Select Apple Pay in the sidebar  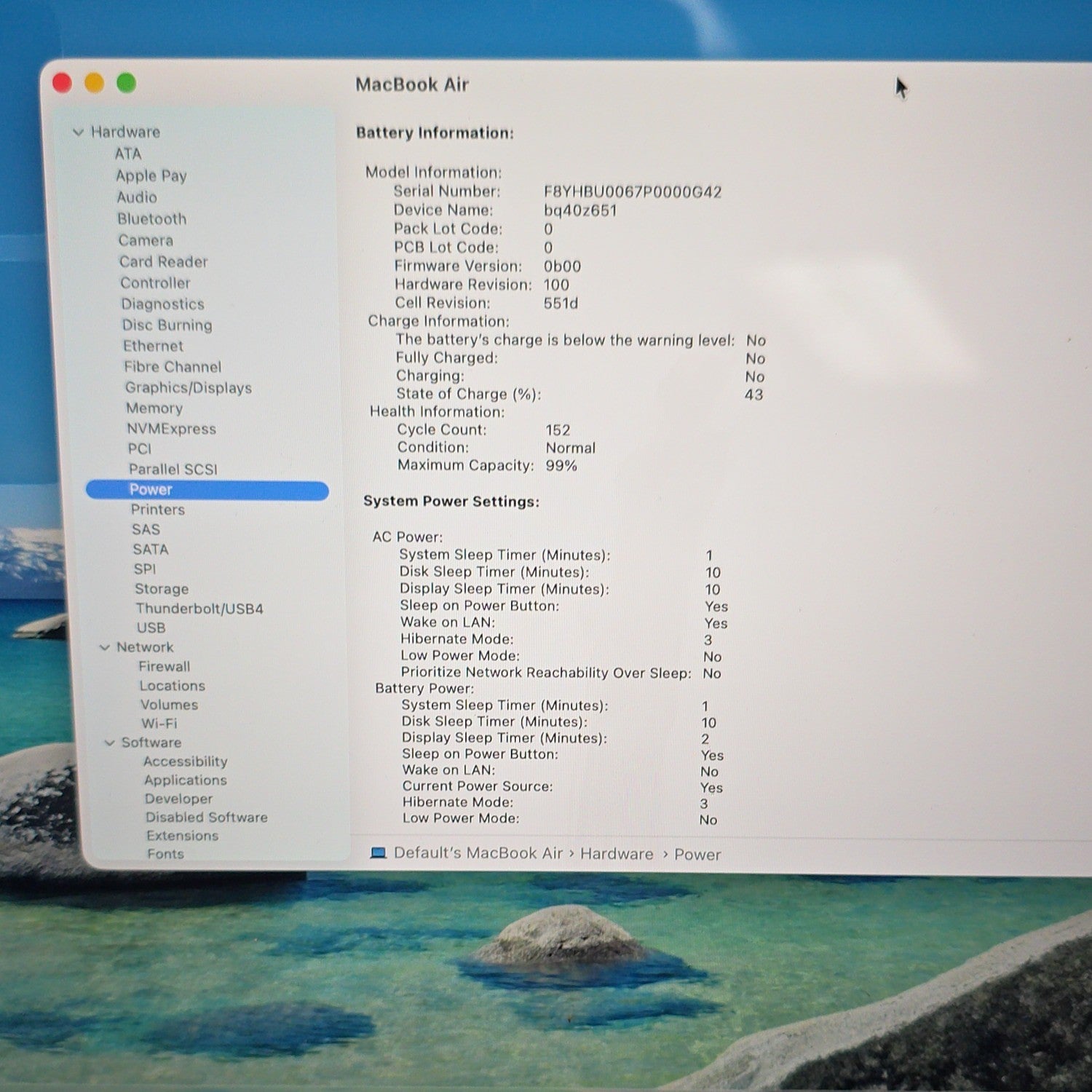click(151, 175)
